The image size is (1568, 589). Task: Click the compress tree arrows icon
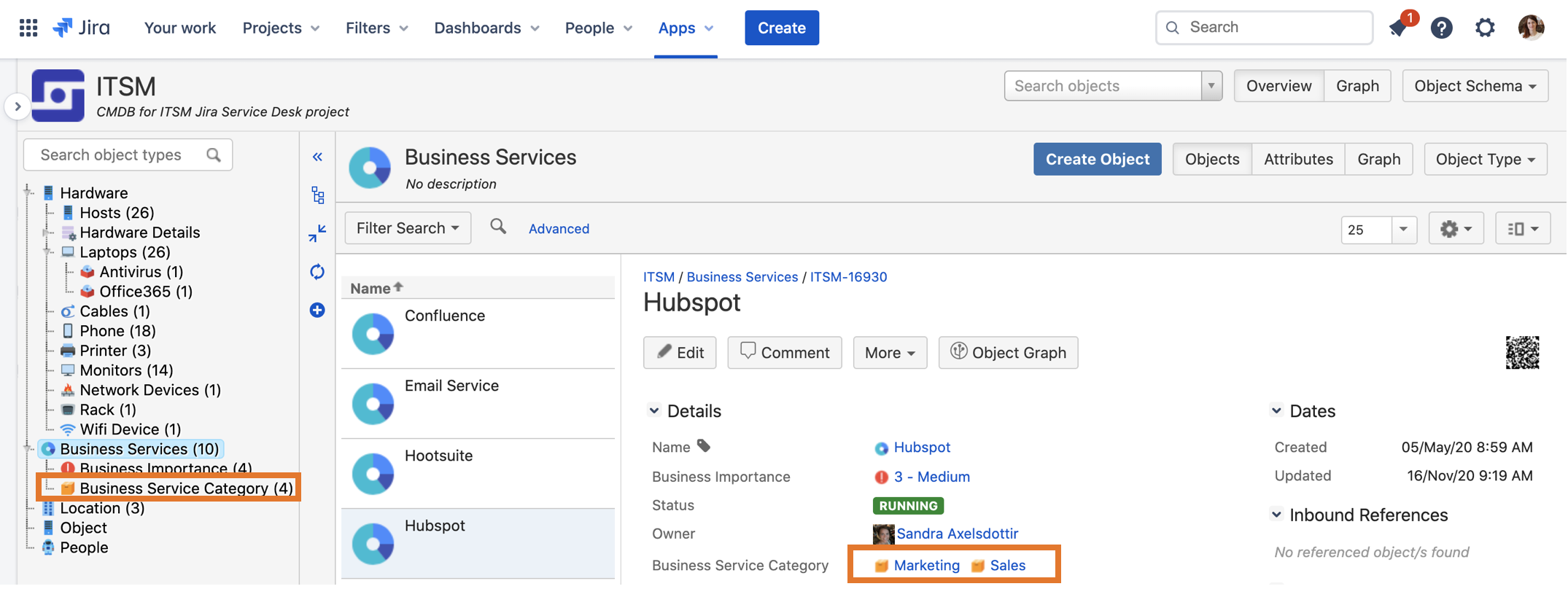point(317,233)
